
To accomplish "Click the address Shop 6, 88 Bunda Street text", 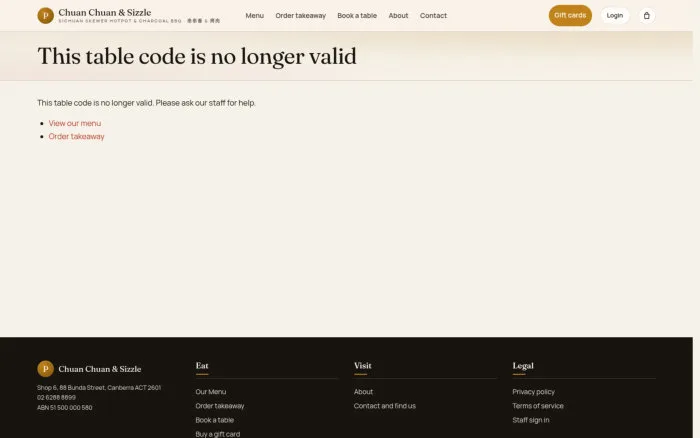I will (99, 388).
